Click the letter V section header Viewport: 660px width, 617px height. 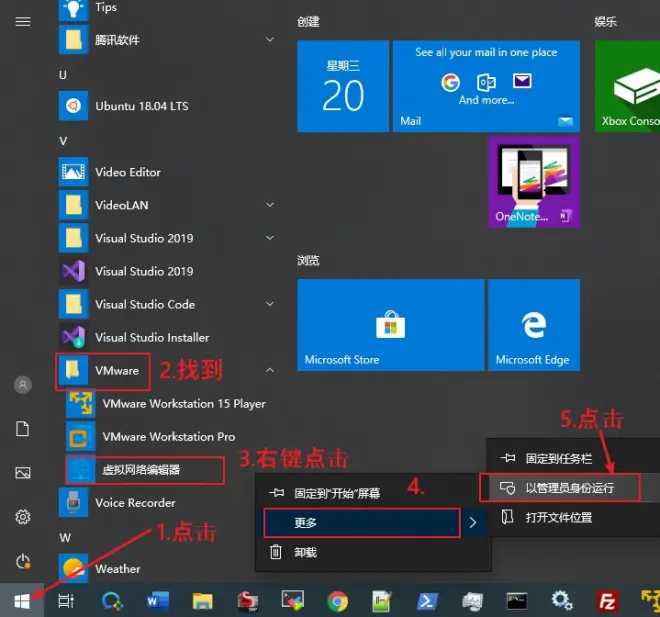(63, 141)
